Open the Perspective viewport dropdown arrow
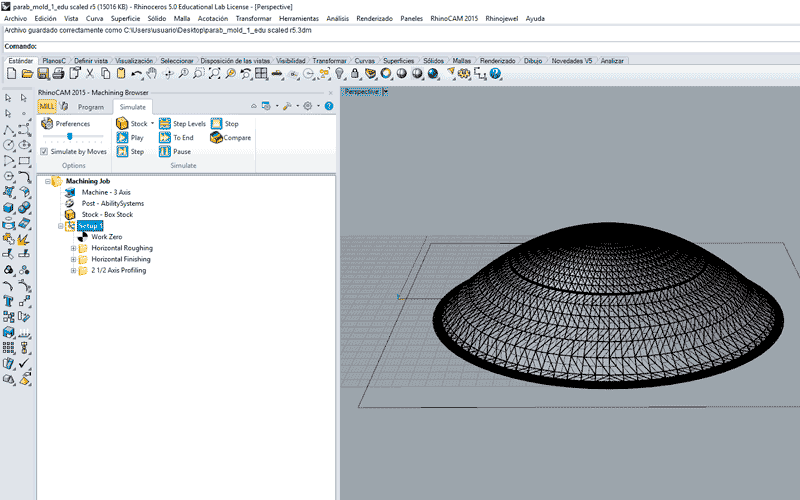Viewport: 800px width, 500px height. click(x=386, y=92)
